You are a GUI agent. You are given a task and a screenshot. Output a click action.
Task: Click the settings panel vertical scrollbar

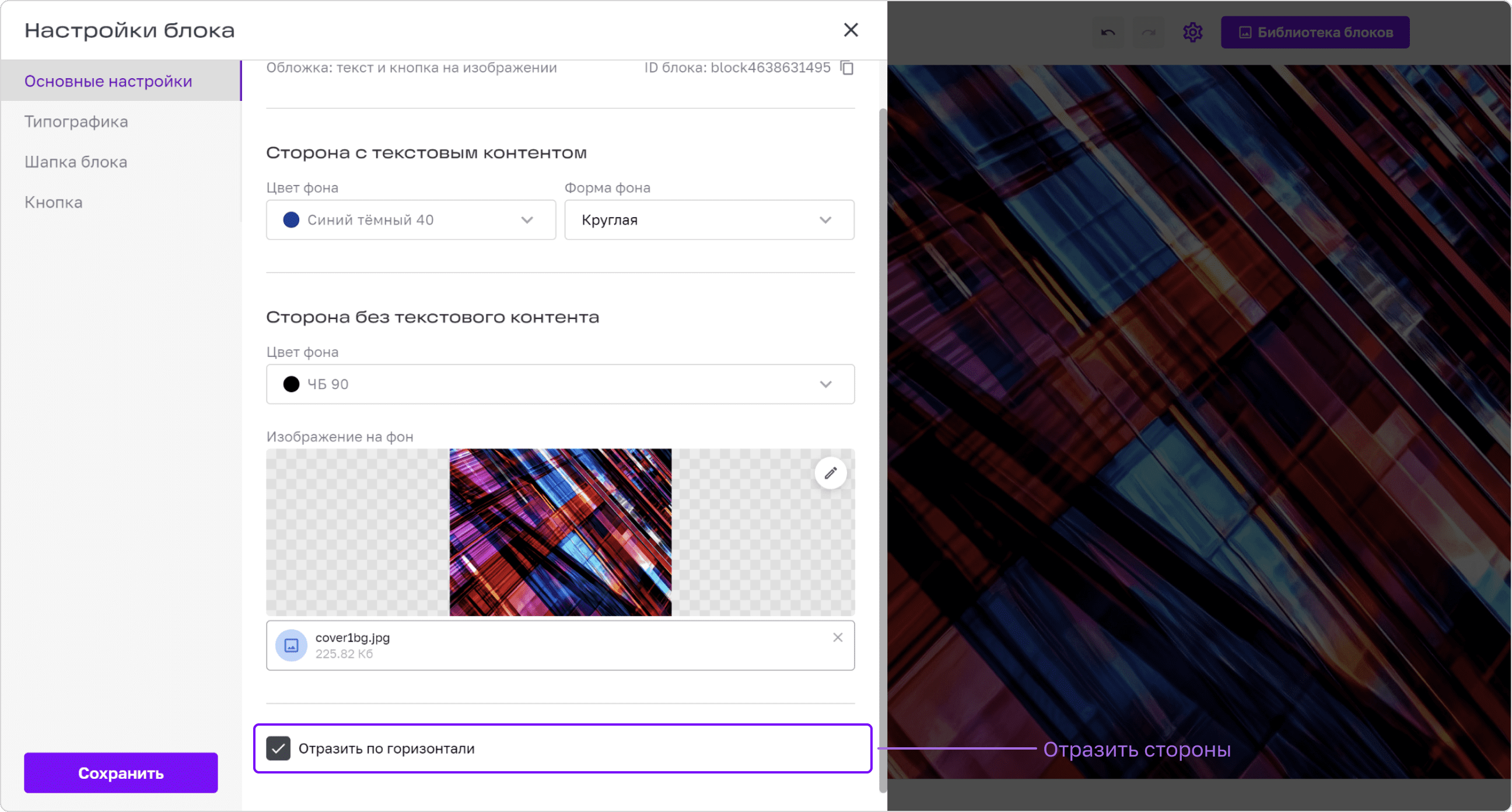point(882,451)
